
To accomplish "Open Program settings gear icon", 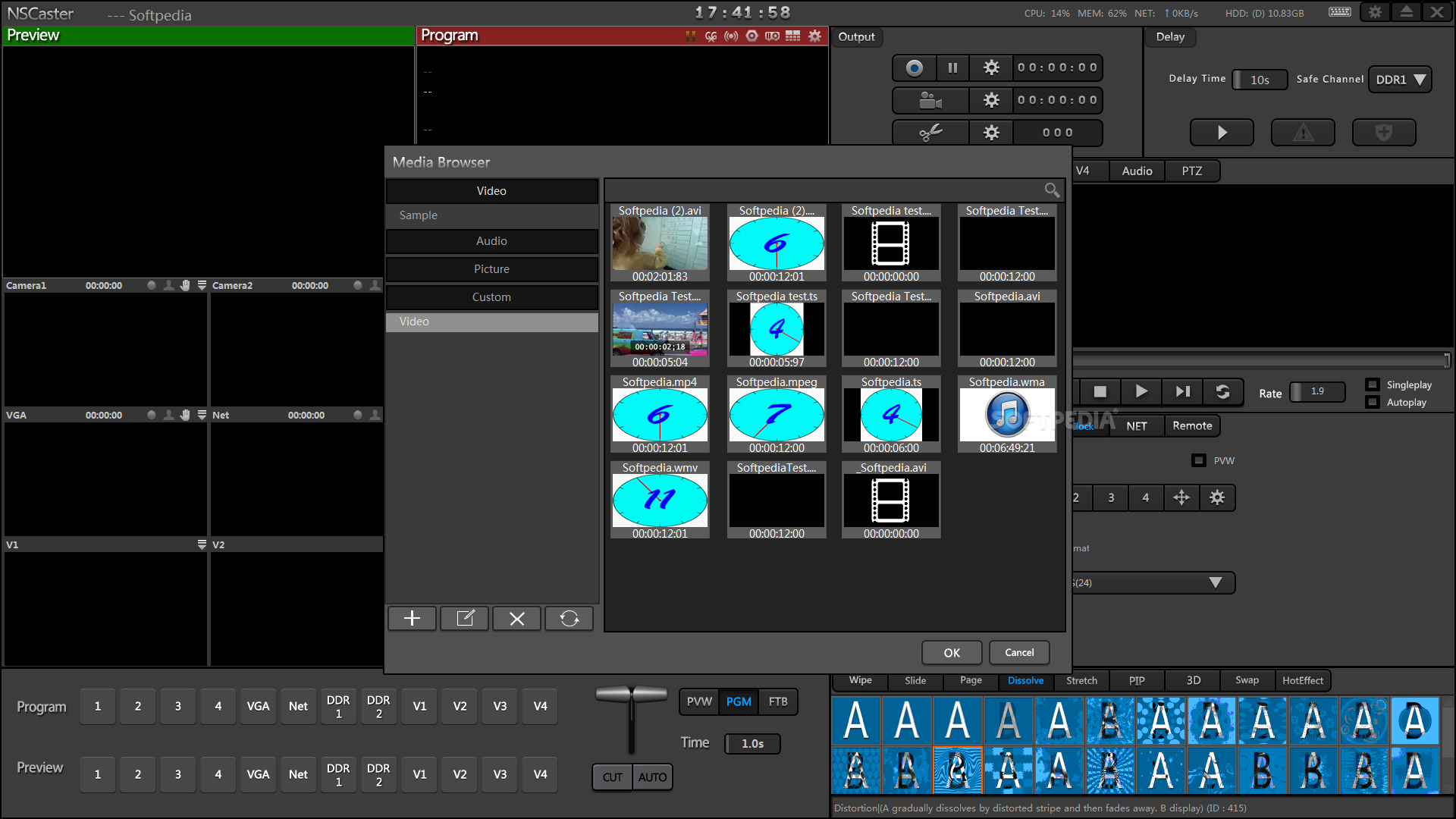I will [x=814, y=36].
